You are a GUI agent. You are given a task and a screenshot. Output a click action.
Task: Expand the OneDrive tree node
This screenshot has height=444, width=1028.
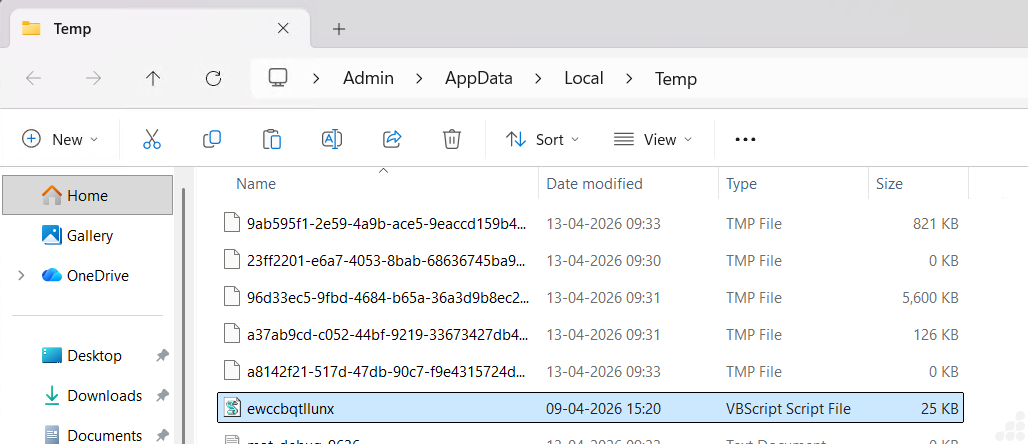[21, 275]
